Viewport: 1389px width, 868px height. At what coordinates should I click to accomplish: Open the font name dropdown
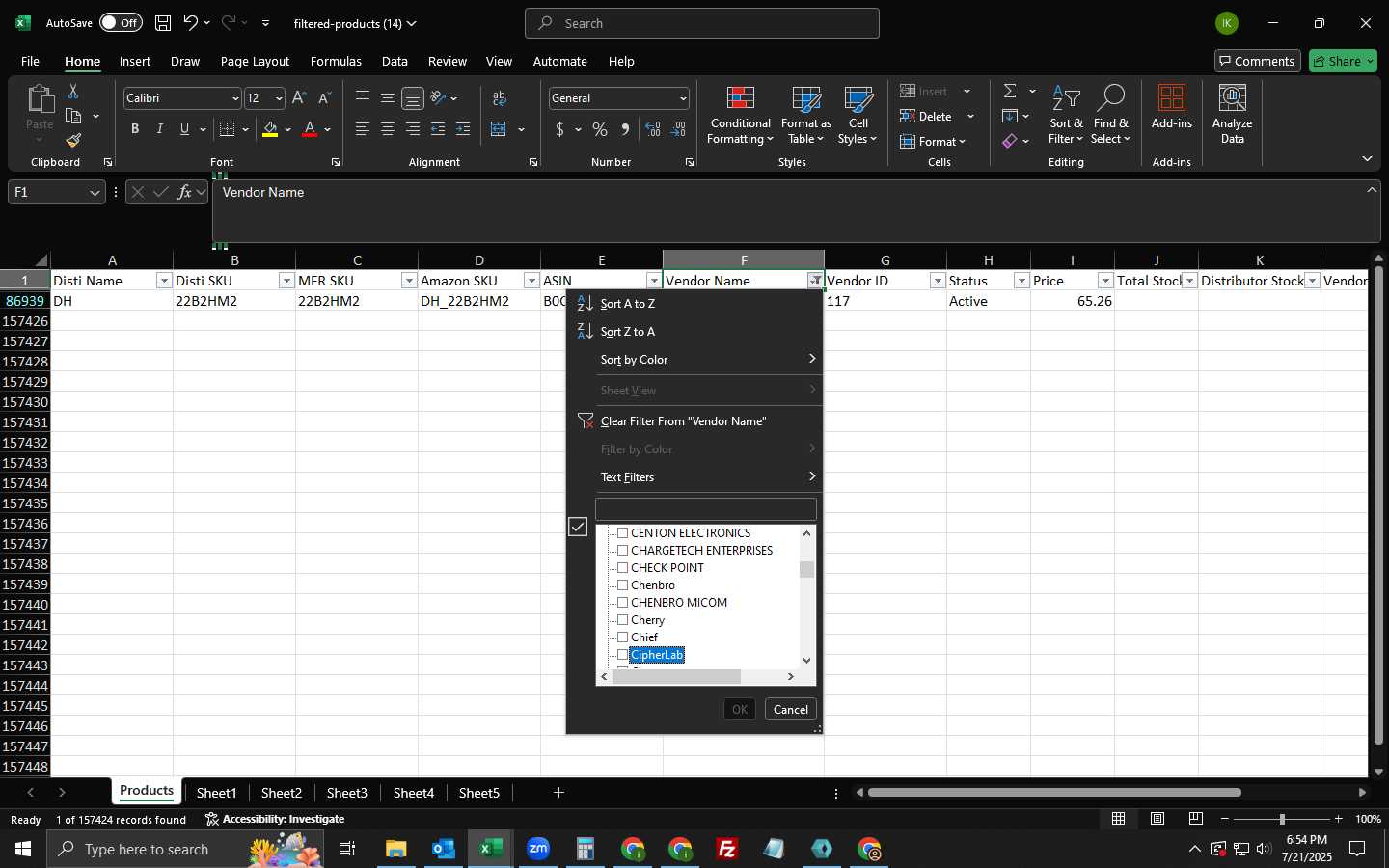pos(234,98)
